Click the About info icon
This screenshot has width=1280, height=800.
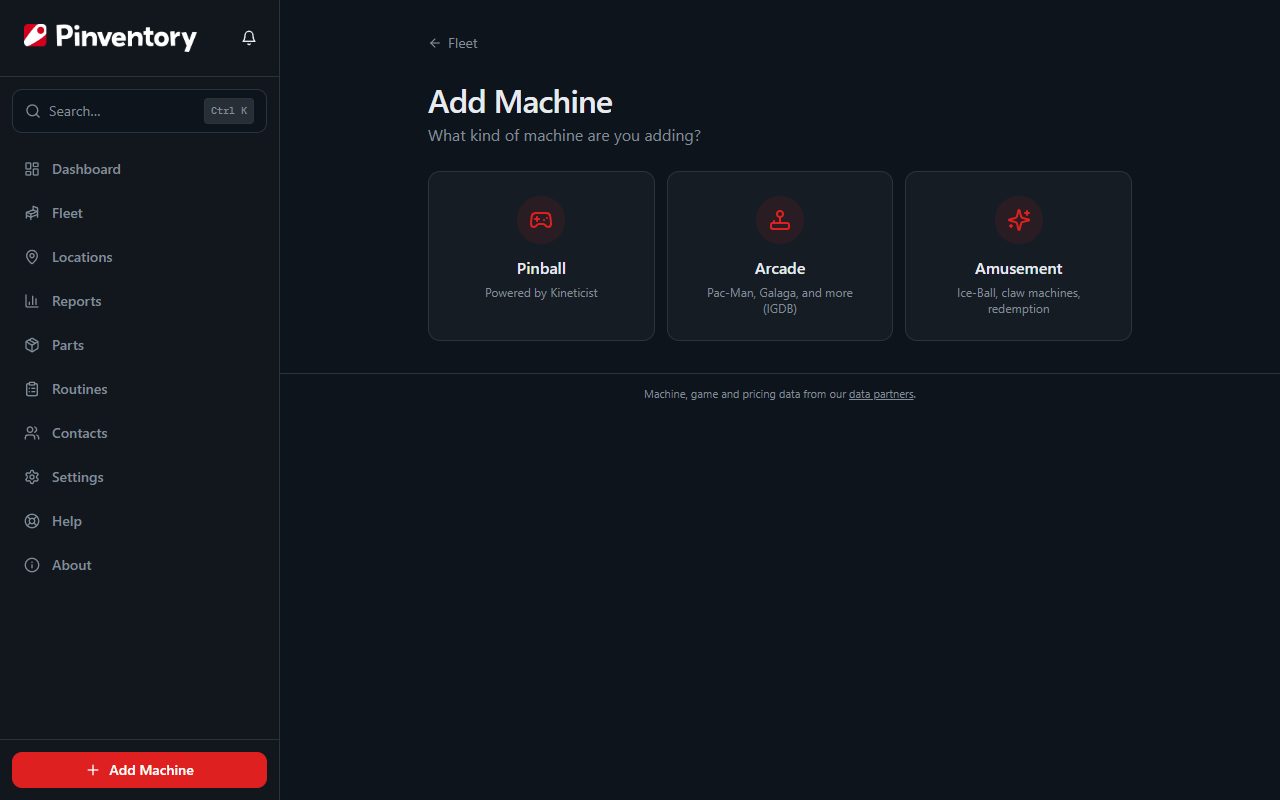(32, 565)
